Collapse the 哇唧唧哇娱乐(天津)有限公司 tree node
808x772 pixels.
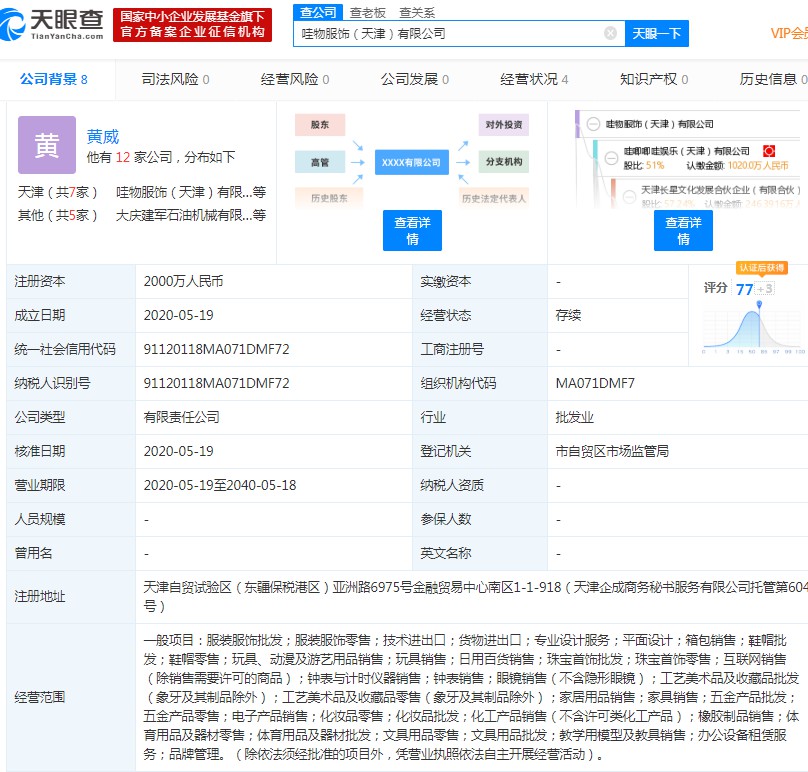tap(611, 158)
